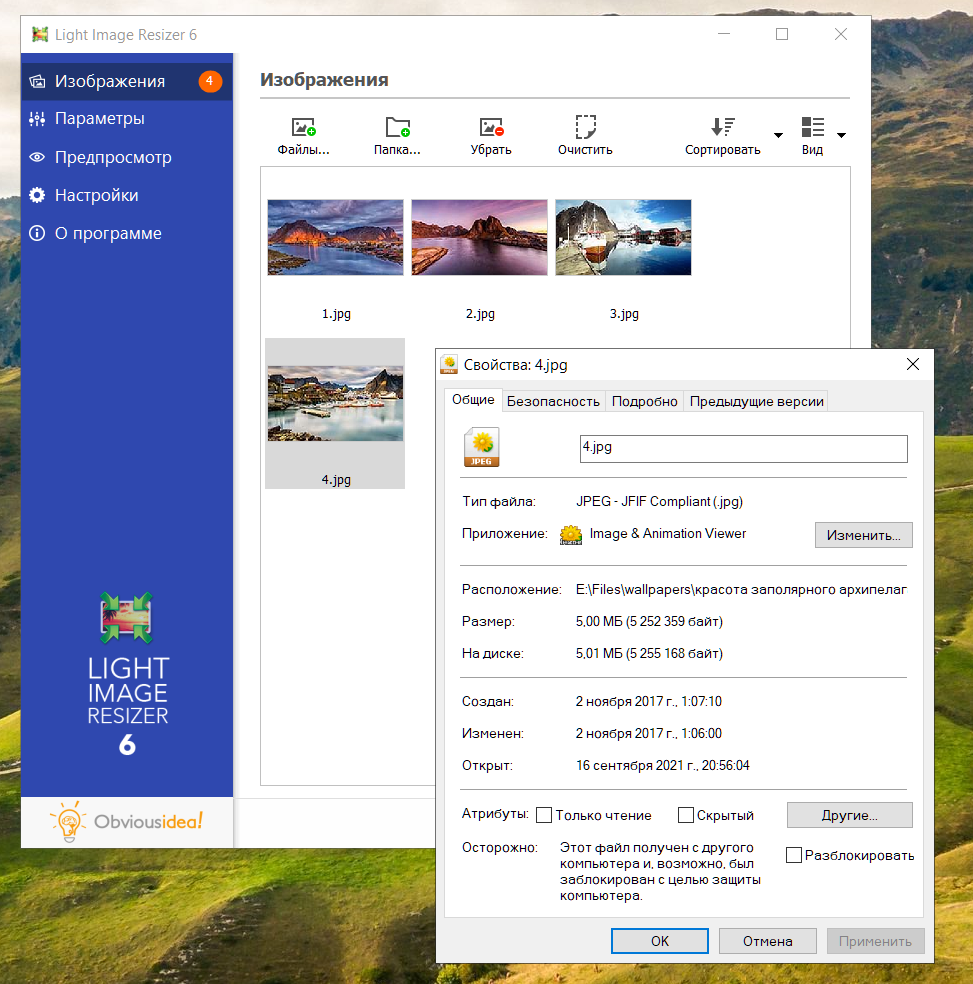Click the Вид view mode icon

tap(812, 127)
